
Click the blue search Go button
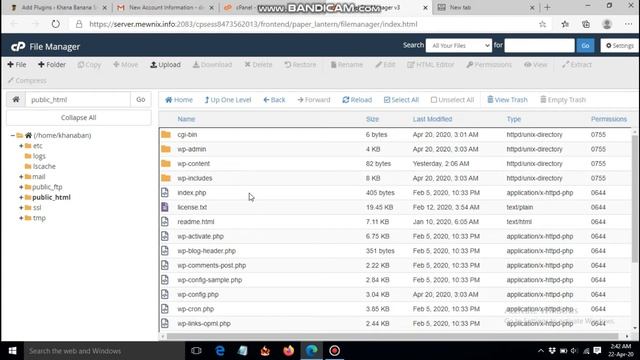(585, 46)
